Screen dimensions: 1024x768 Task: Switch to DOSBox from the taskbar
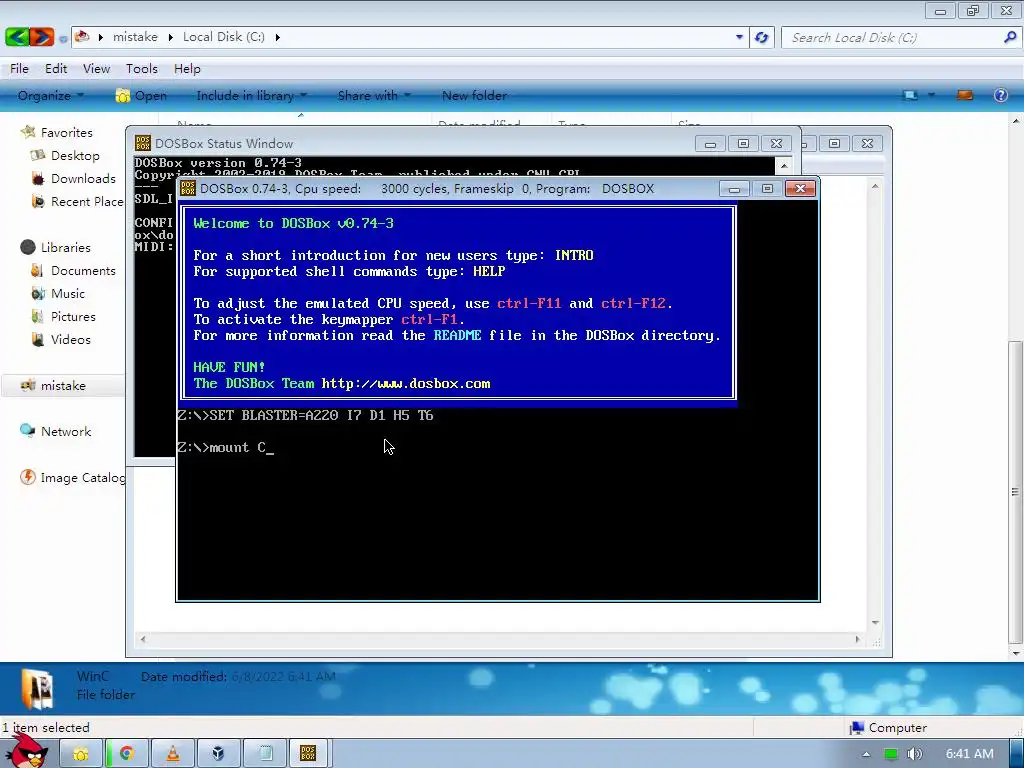pyautogui.click(x=308, y=753)
